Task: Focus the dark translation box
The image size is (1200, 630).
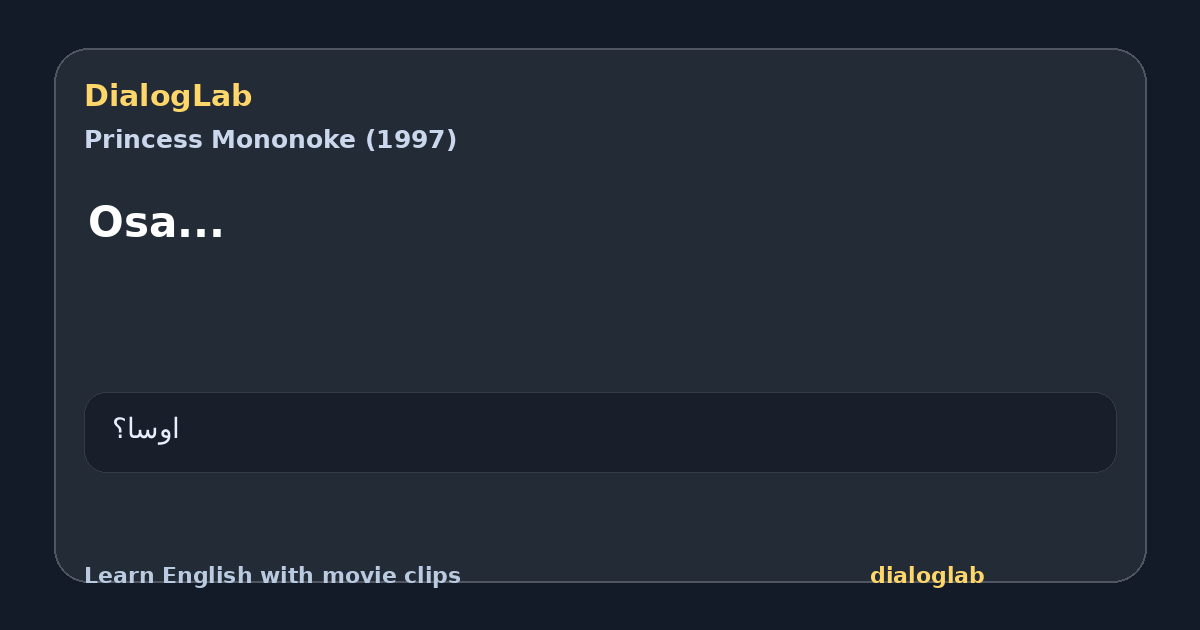Action: coord(600,432)
